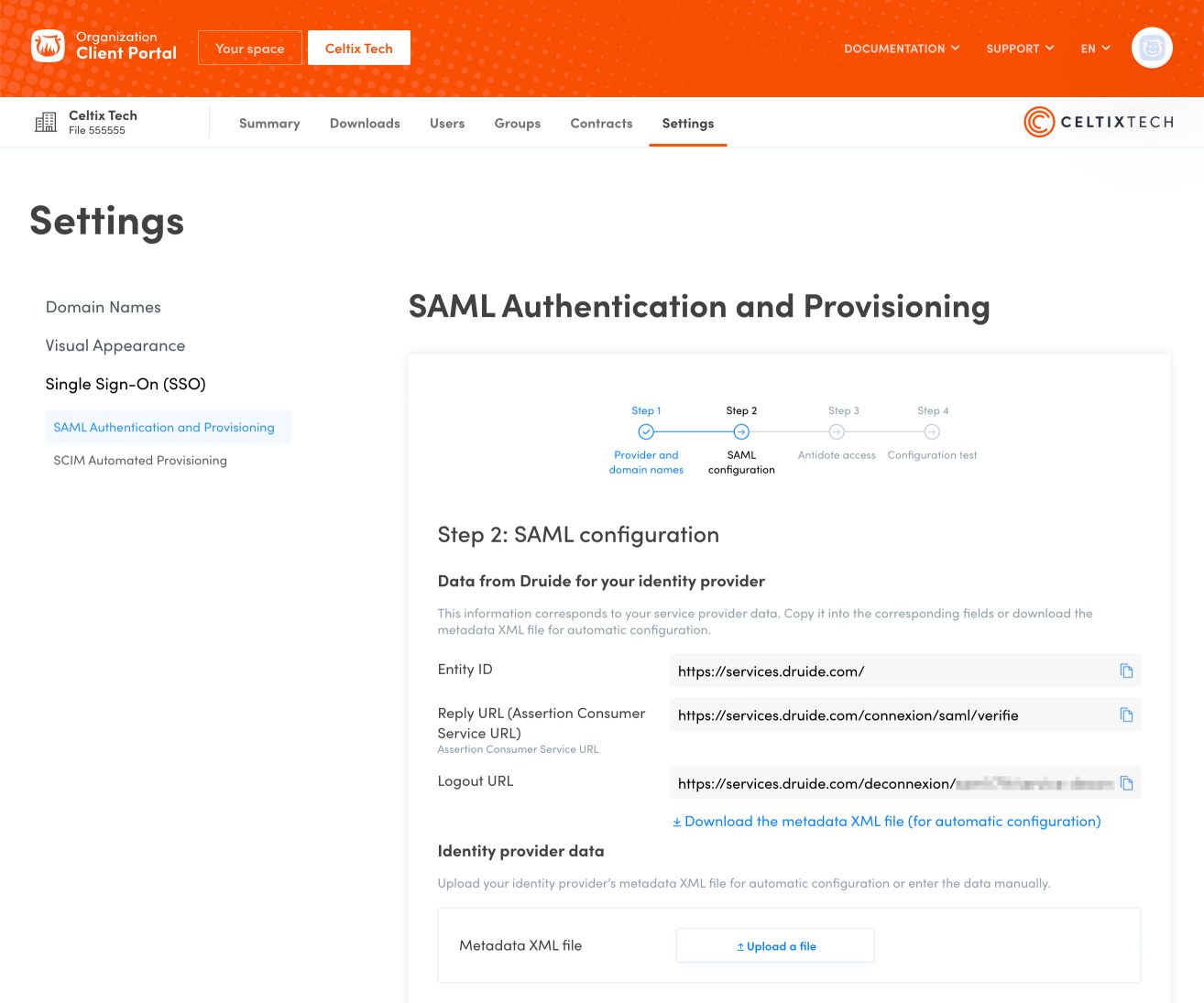Click the Upload a file button

click(x=775, y=946)
